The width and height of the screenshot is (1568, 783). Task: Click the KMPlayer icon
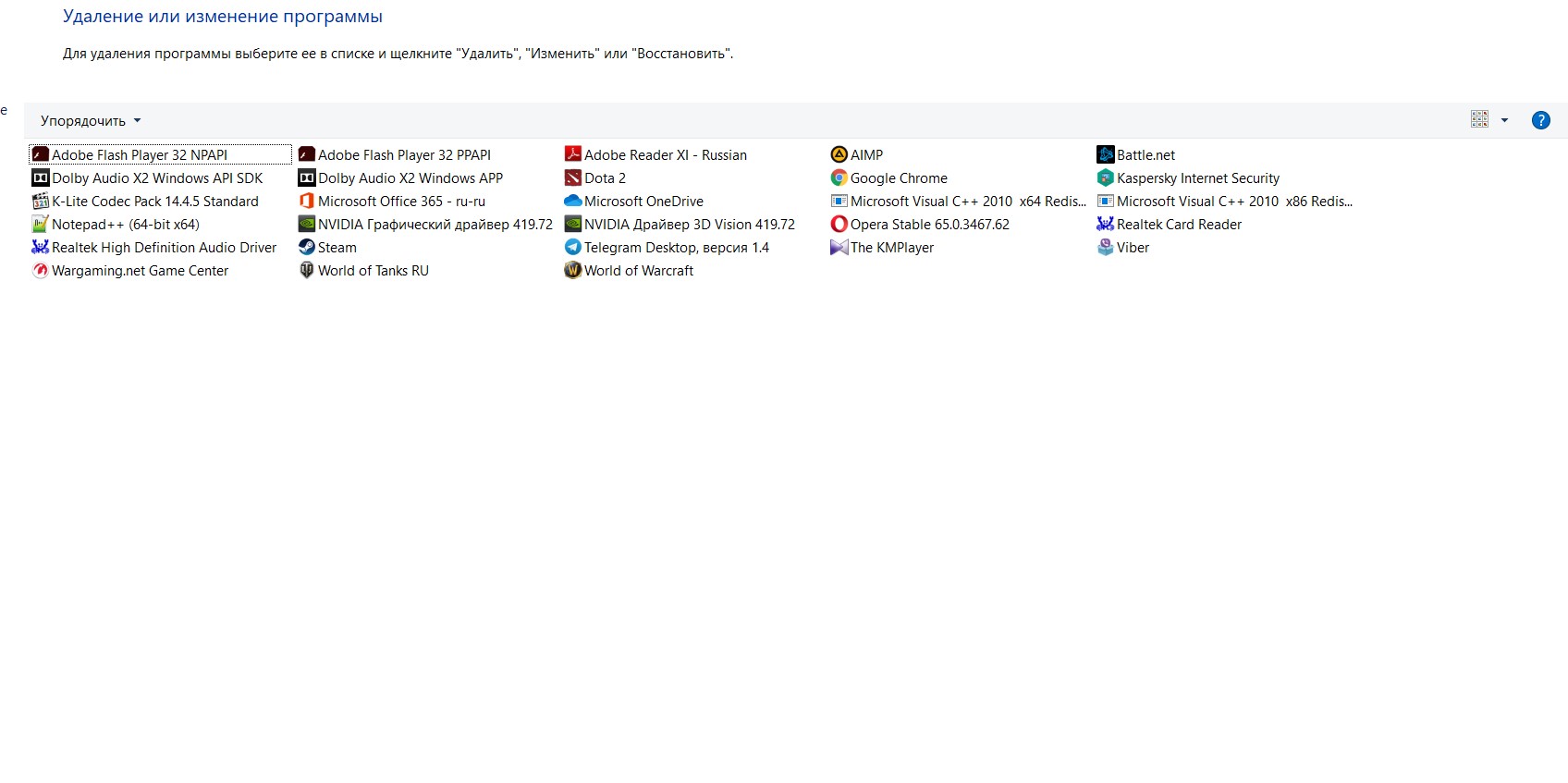839,247
